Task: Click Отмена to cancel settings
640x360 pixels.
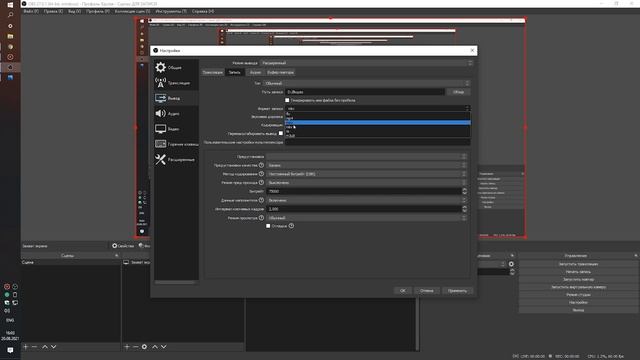Action: [427, 291]
